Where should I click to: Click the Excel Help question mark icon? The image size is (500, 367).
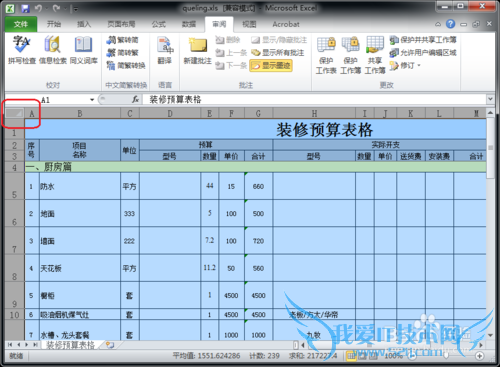point(450,24)
